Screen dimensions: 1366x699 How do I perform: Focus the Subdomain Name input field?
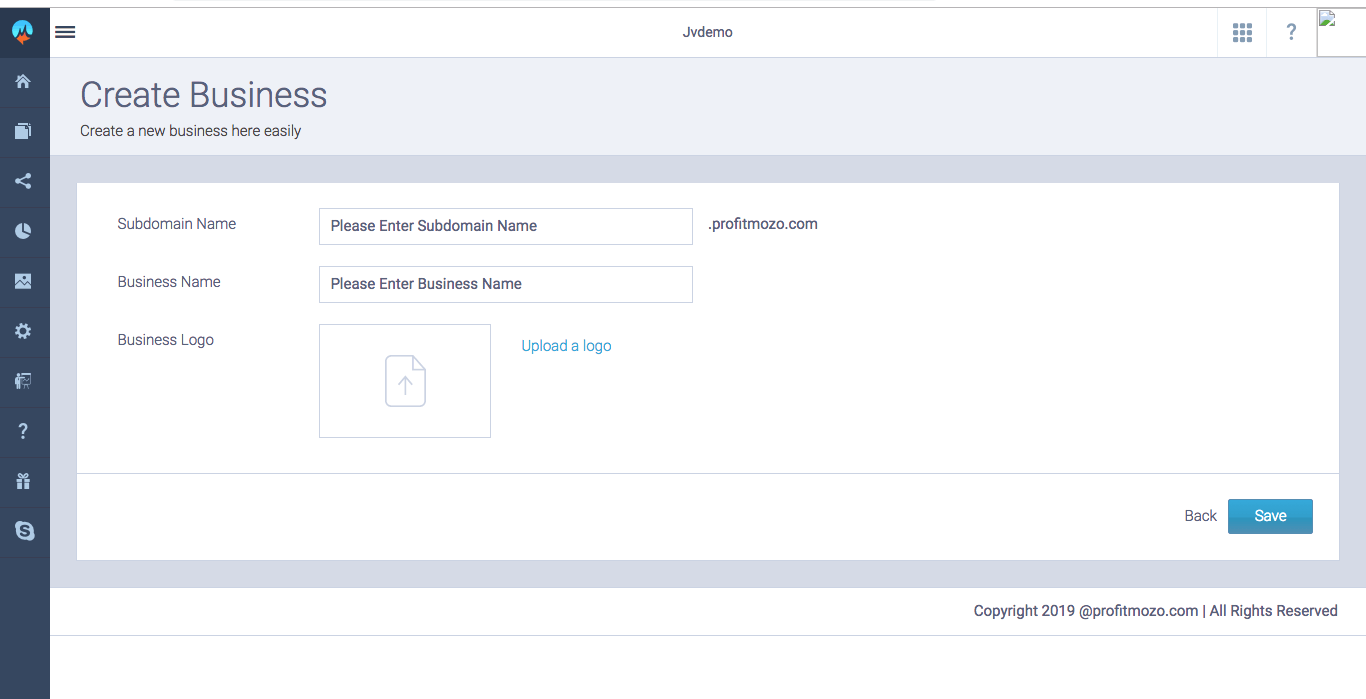pos(505,226)
